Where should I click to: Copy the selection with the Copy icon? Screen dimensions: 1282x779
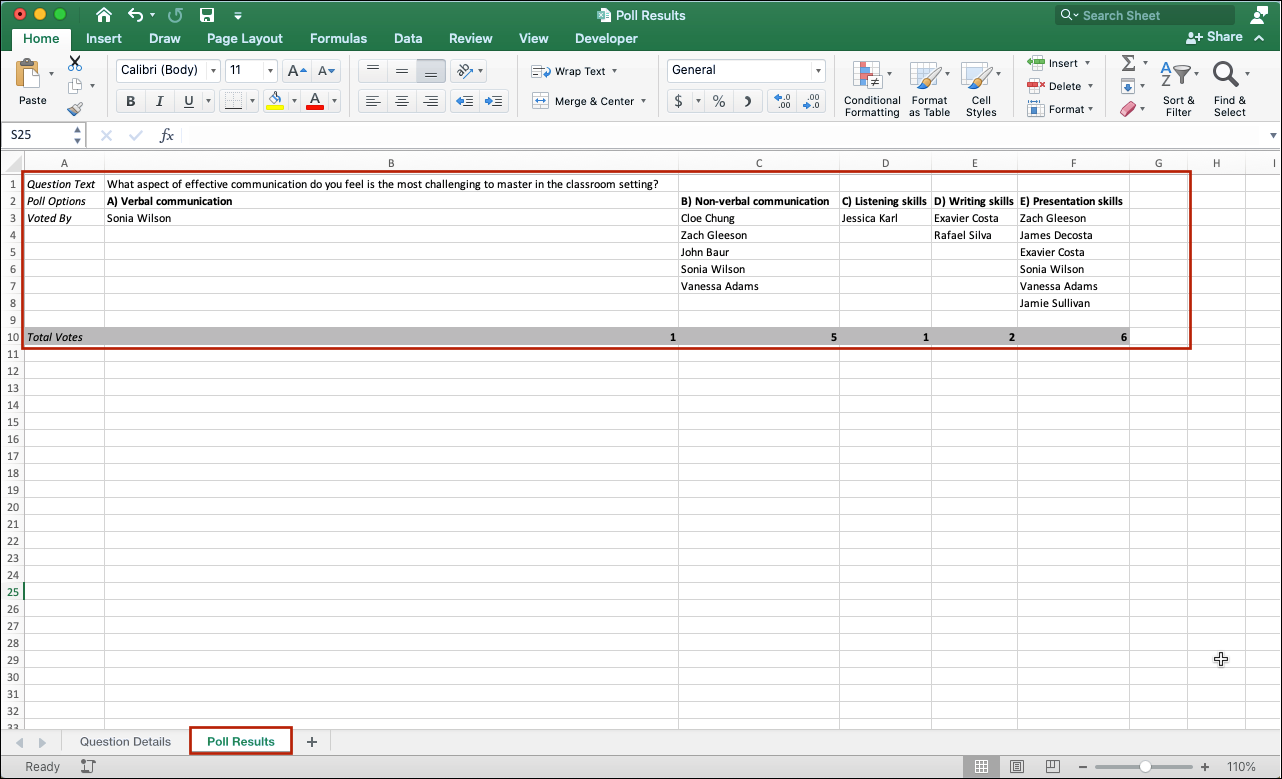(x=75, y=86)
